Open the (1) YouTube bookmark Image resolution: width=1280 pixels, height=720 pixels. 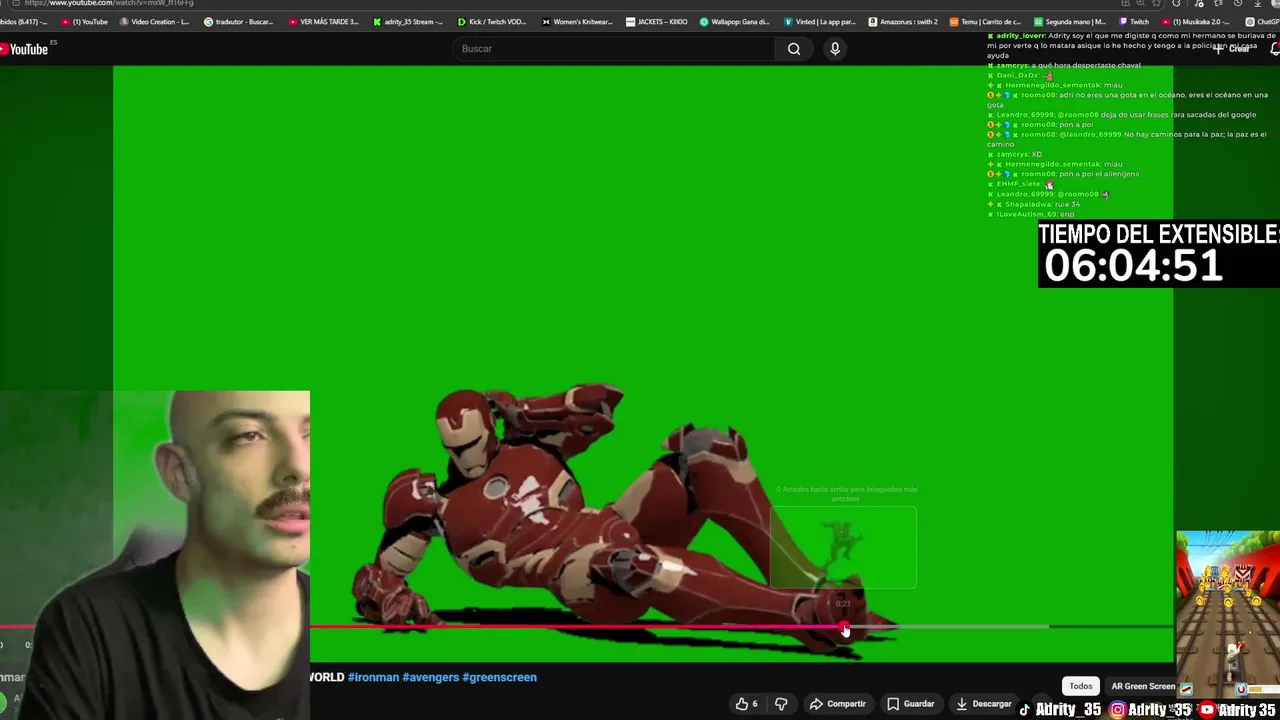tap(85, 21)
